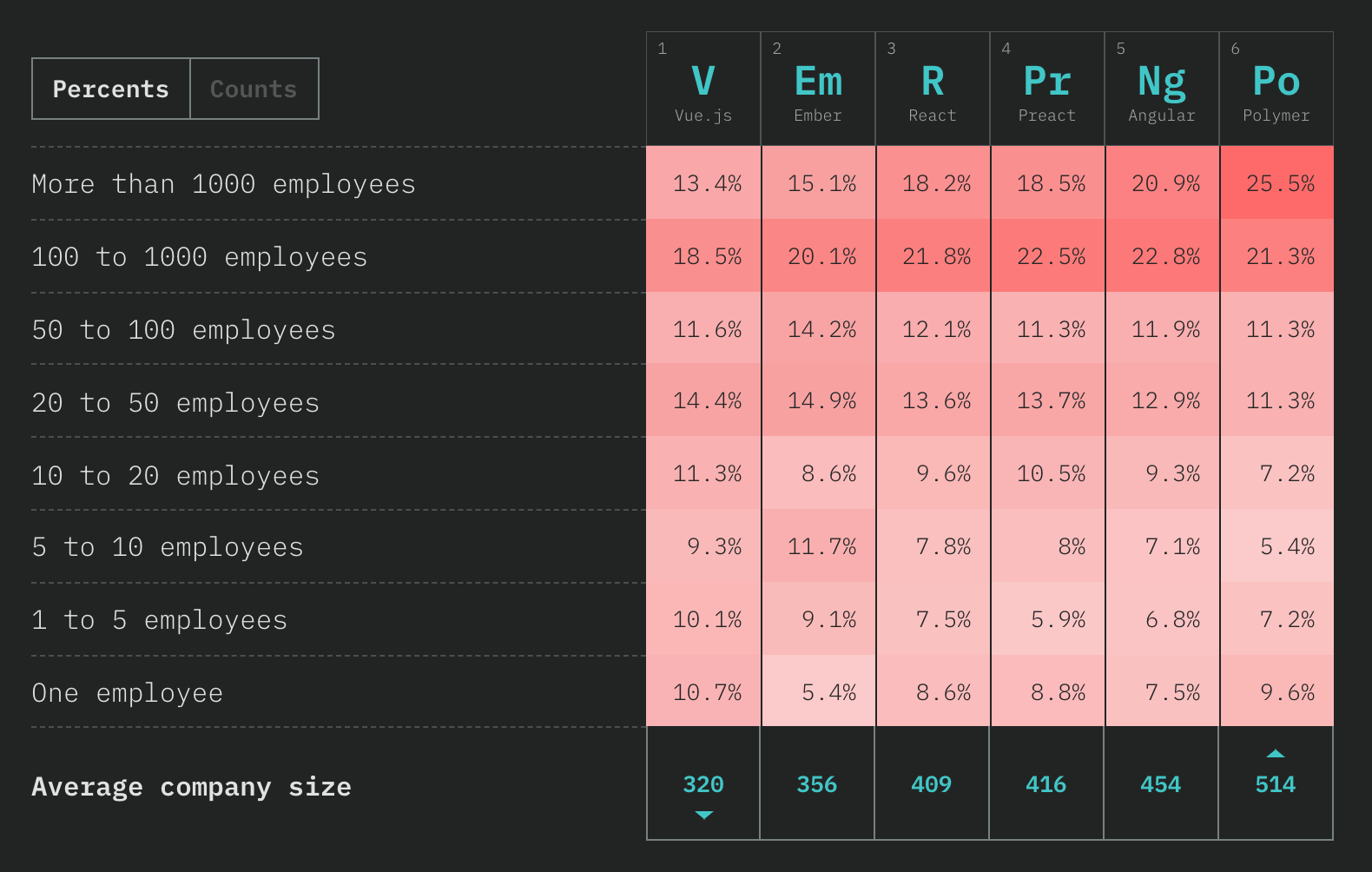Click the Preact 5.9% cell
This screenshot has height=872, width=1372.
(x=1047, y=619)
